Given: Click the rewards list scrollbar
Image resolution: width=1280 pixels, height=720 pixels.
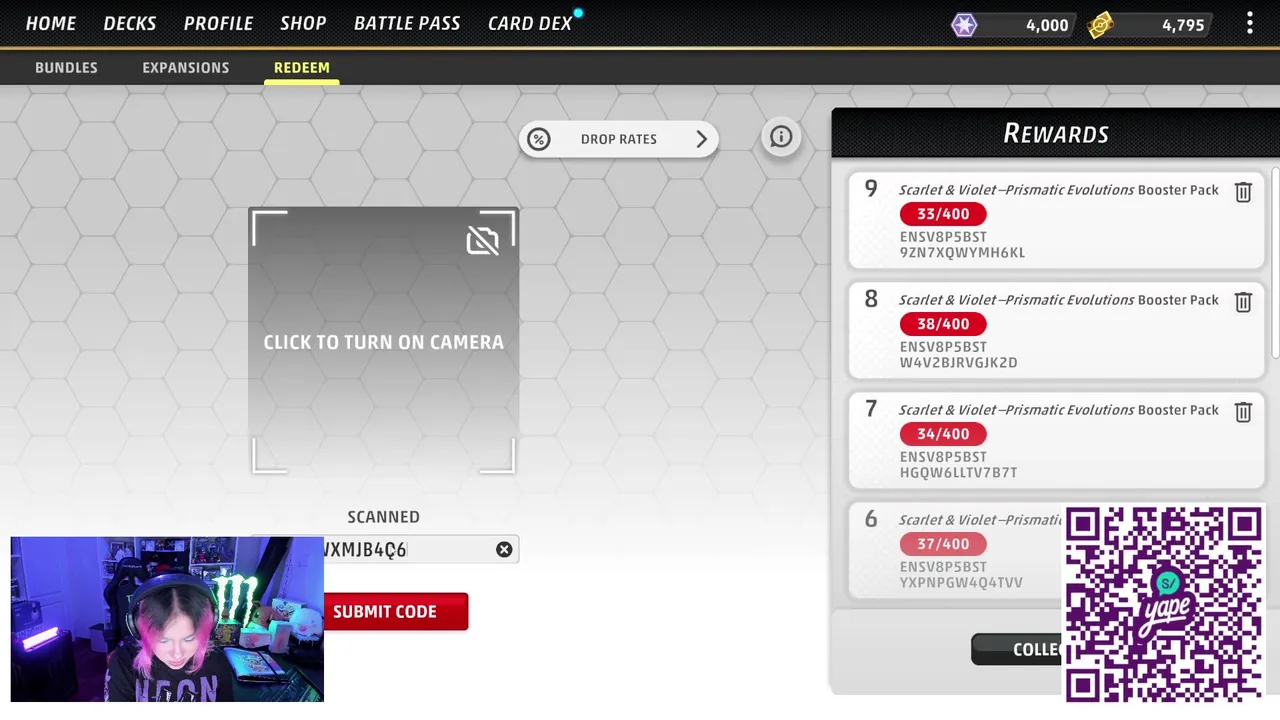Looking at the screenshot, I should pyautogui.click(x=1275, y=265).
